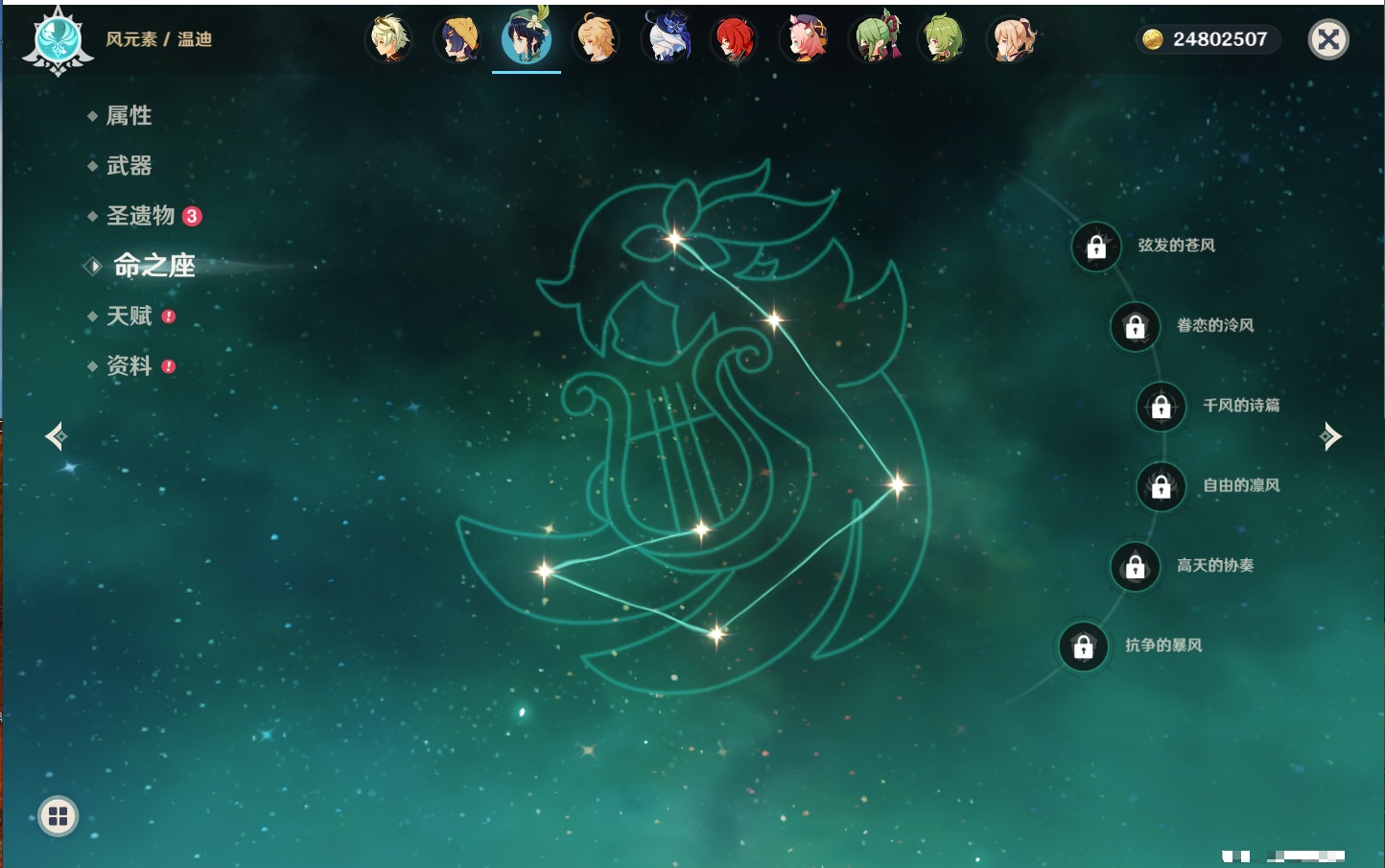Image resolution: width=1385 pixels, height=868 pixels.
Task: Click the Anemo element emblem icon
Action: (x=58, y=41)
